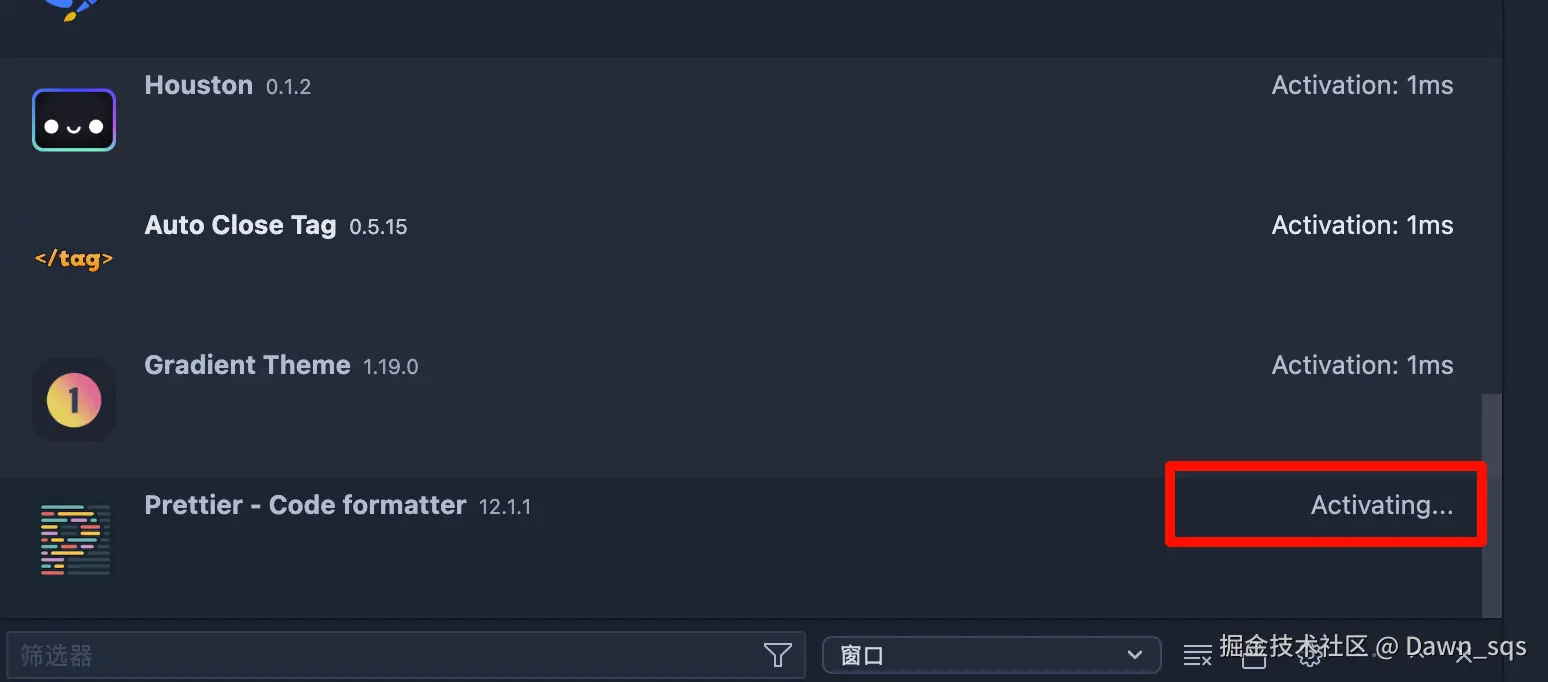
Task: Click the clear output list icon
Action: 1197,656
